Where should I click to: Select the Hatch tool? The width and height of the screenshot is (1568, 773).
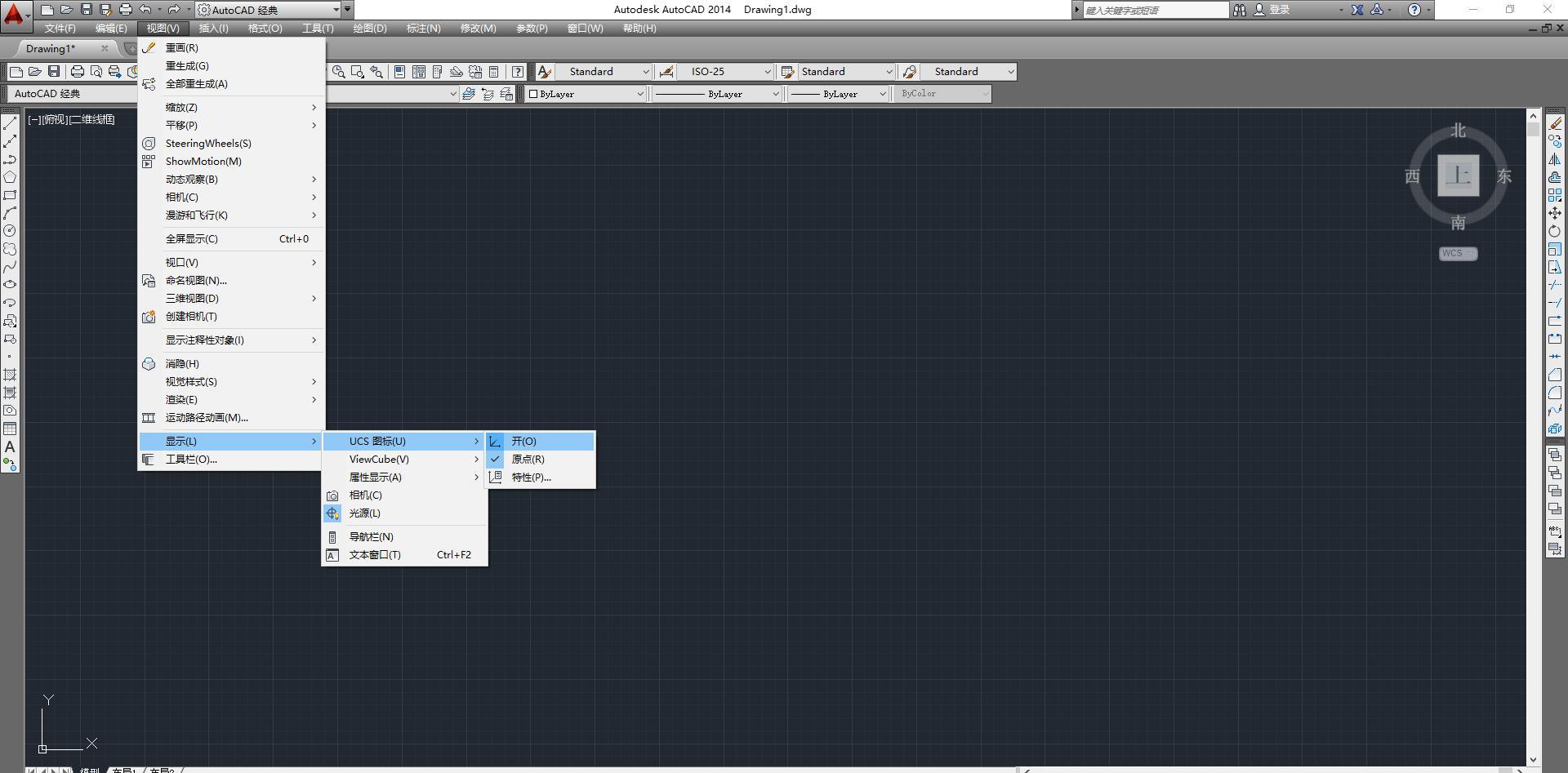[x=10, y=375]
